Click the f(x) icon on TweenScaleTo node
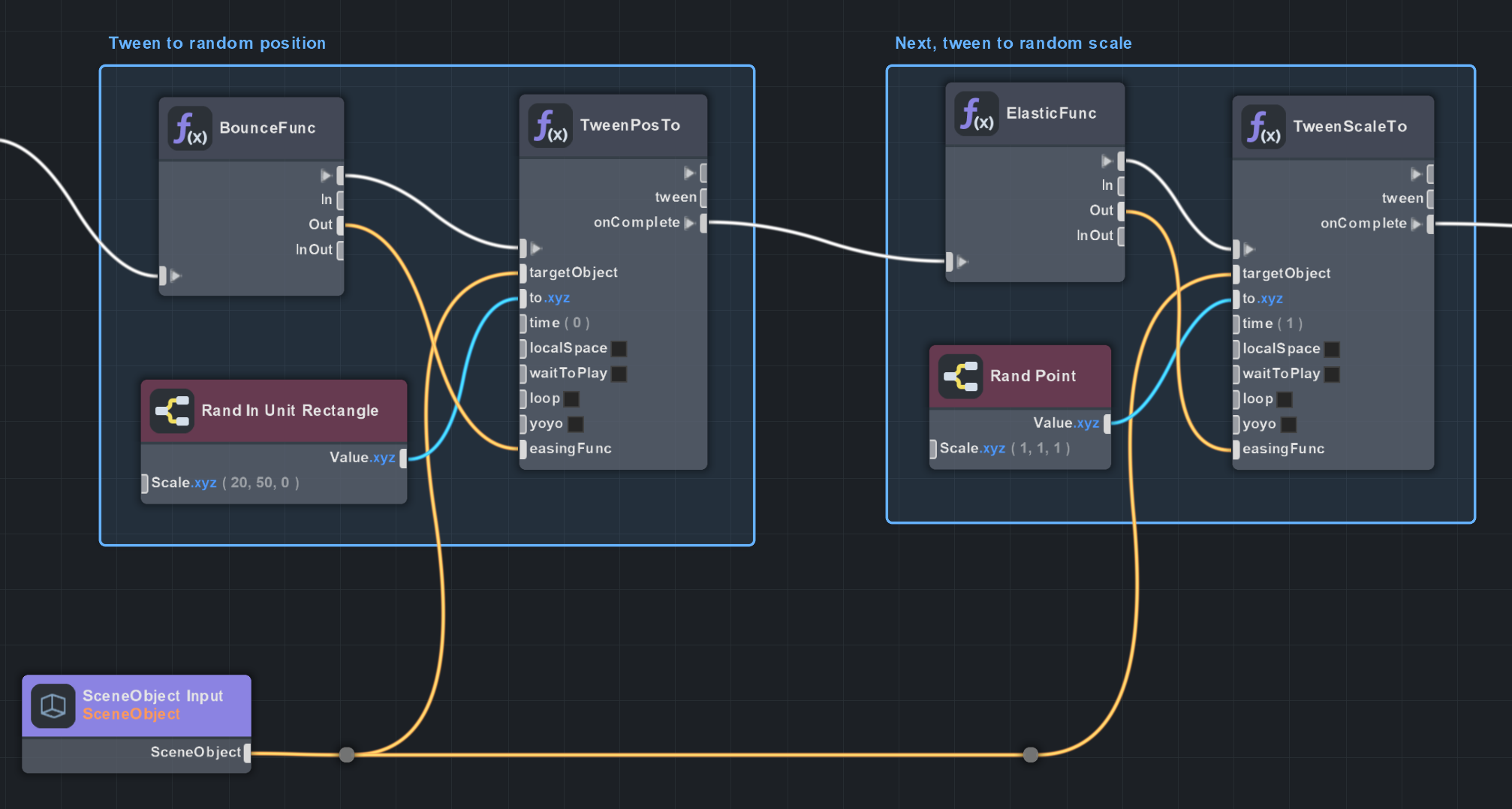1512x809 pixels. click(1264, 126)
